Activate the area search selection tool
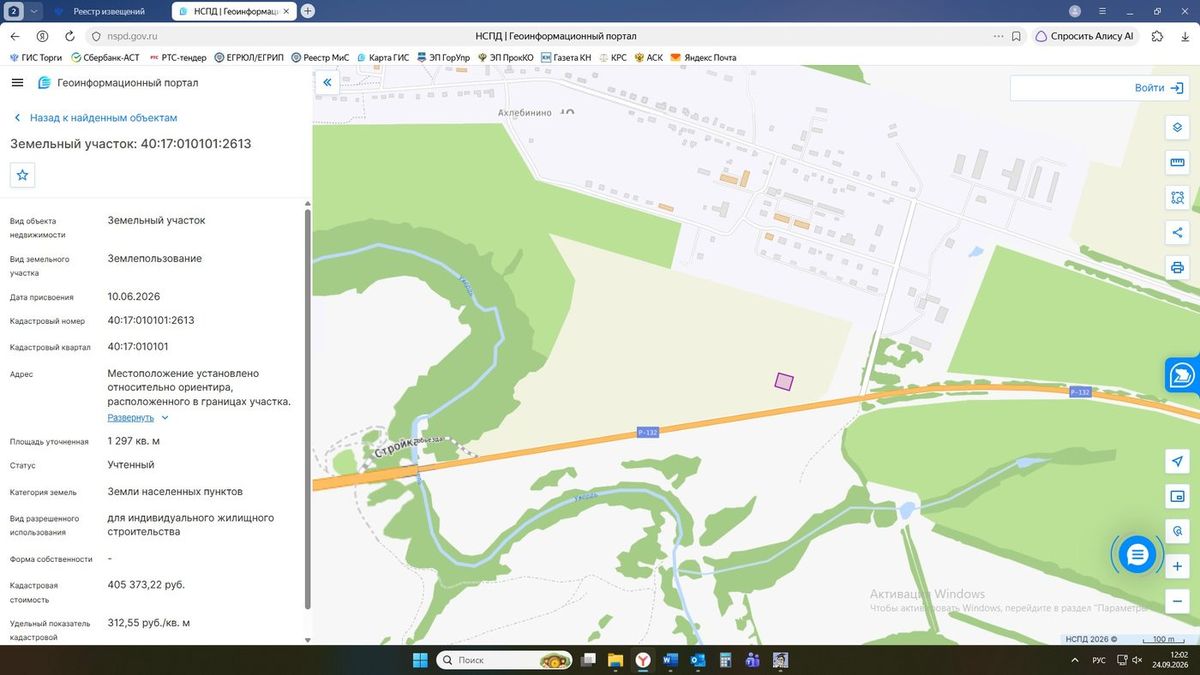Image resolution: width=1200 pixels, height=675 pixels. pos(1177,198)
